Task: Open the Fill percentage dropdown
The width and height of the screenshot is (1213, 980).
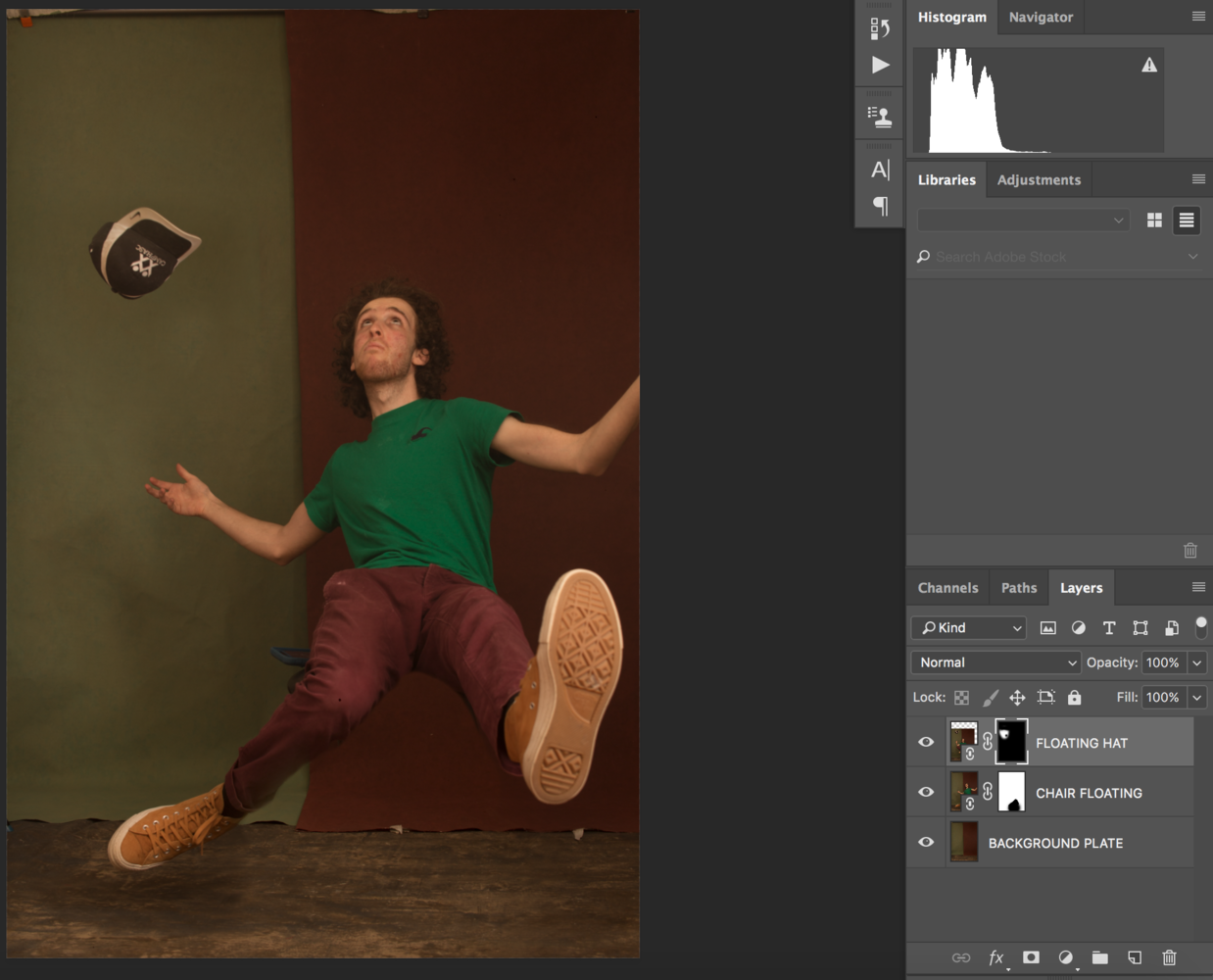Action: [1194, 697]
